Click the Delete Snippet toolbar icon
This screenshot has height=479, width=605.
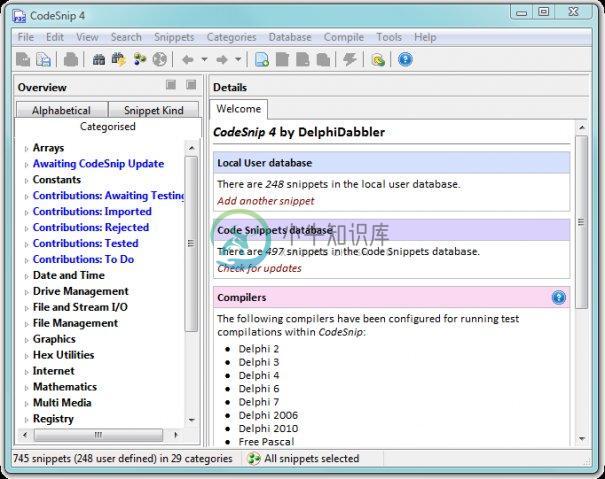coord(302,59)
